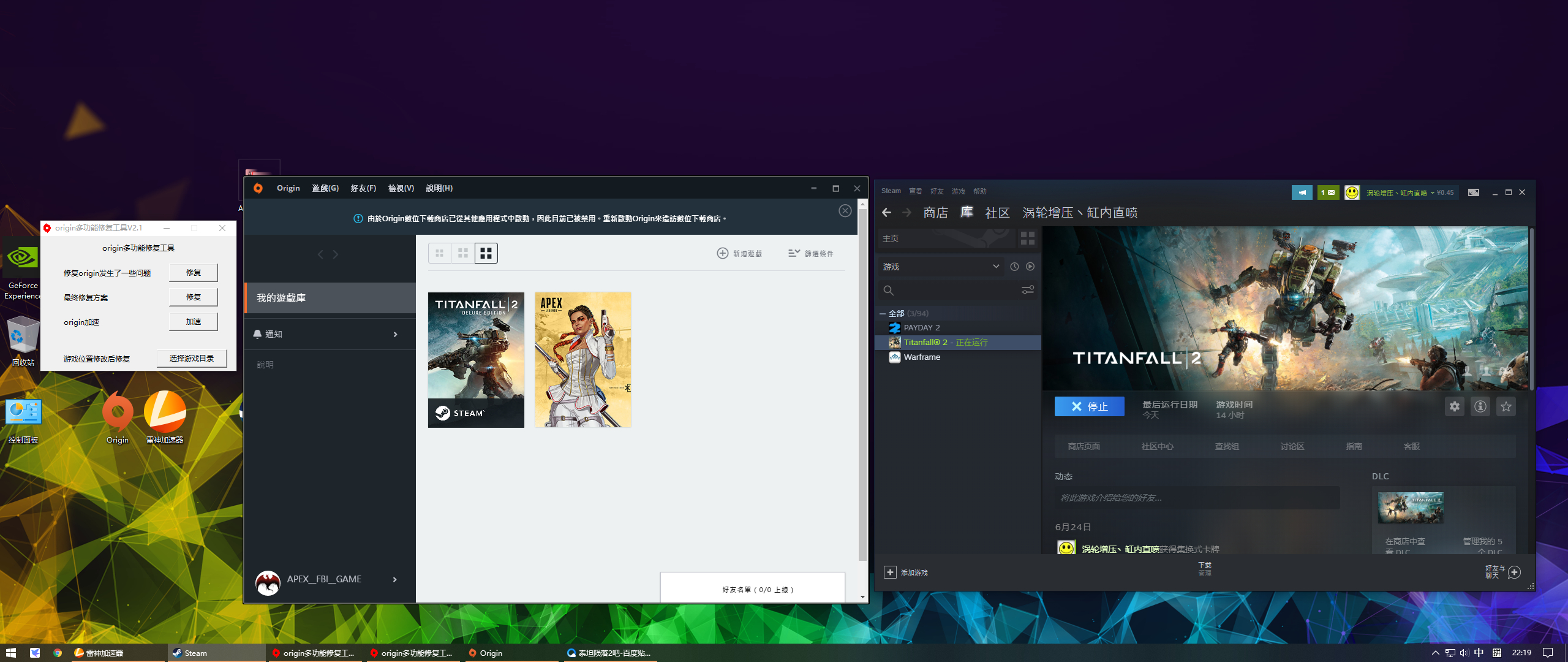1568x662 pixels.
Task: Click the recent activity clock icon in Steam
Action: click(1014, 267)
